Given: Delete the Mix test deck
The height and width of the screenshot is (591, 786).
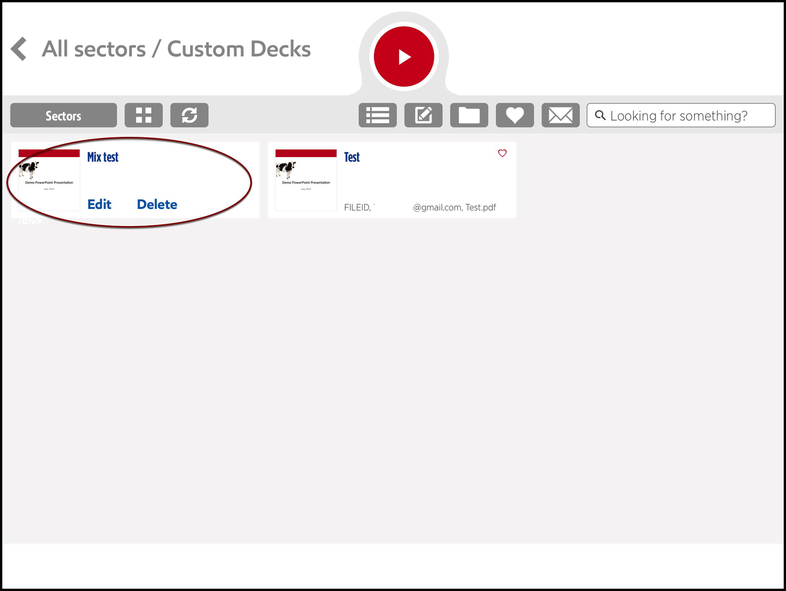Looking at the screenshot, I should [157, 204].
